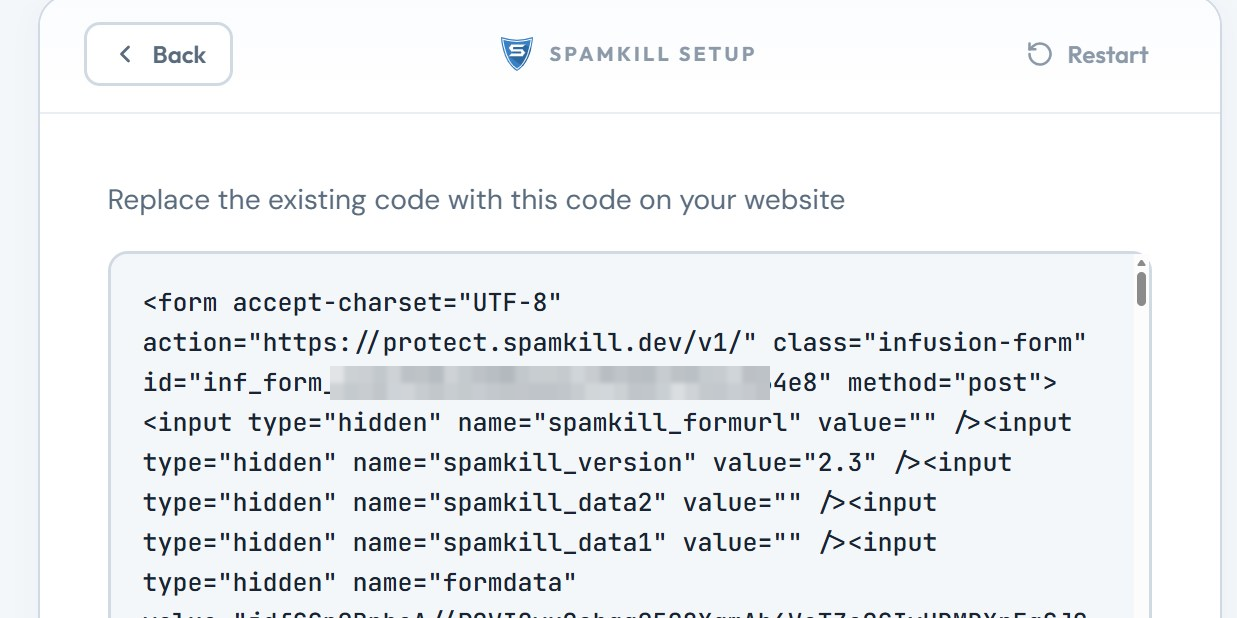The width and height of the screenshot is (1237, 618).
Task: Click the circular restart arrow icon
Action: (1040, 54)
